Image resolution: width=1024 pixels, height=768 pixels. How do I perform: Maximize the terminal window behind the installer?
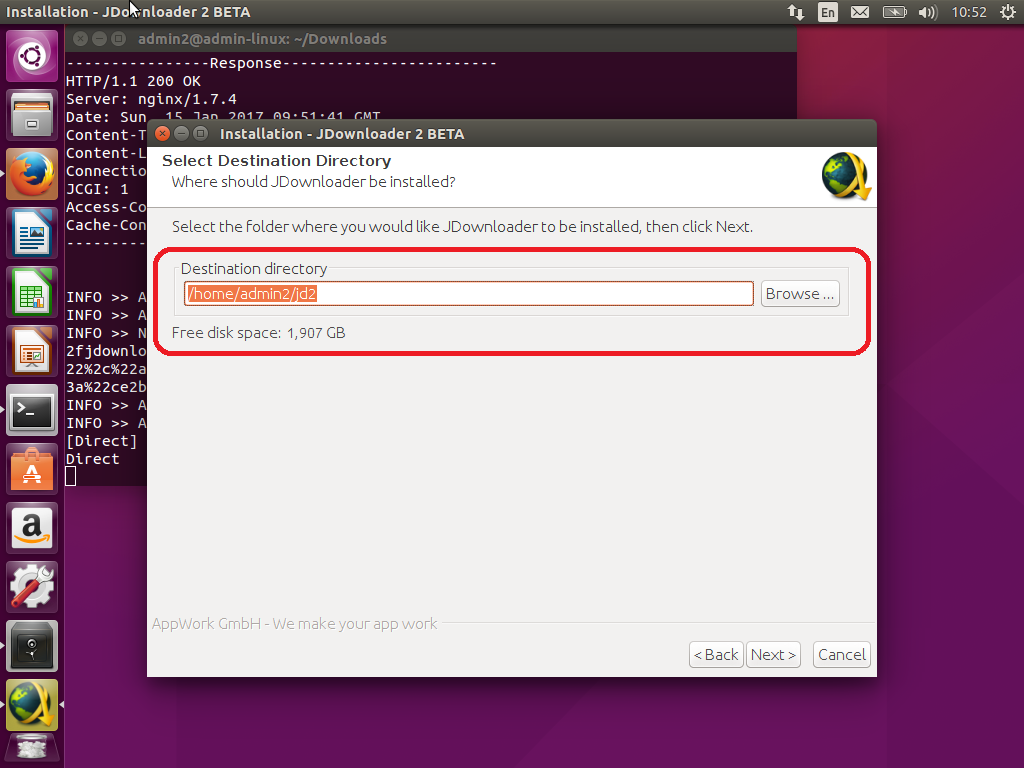(118, 39)
